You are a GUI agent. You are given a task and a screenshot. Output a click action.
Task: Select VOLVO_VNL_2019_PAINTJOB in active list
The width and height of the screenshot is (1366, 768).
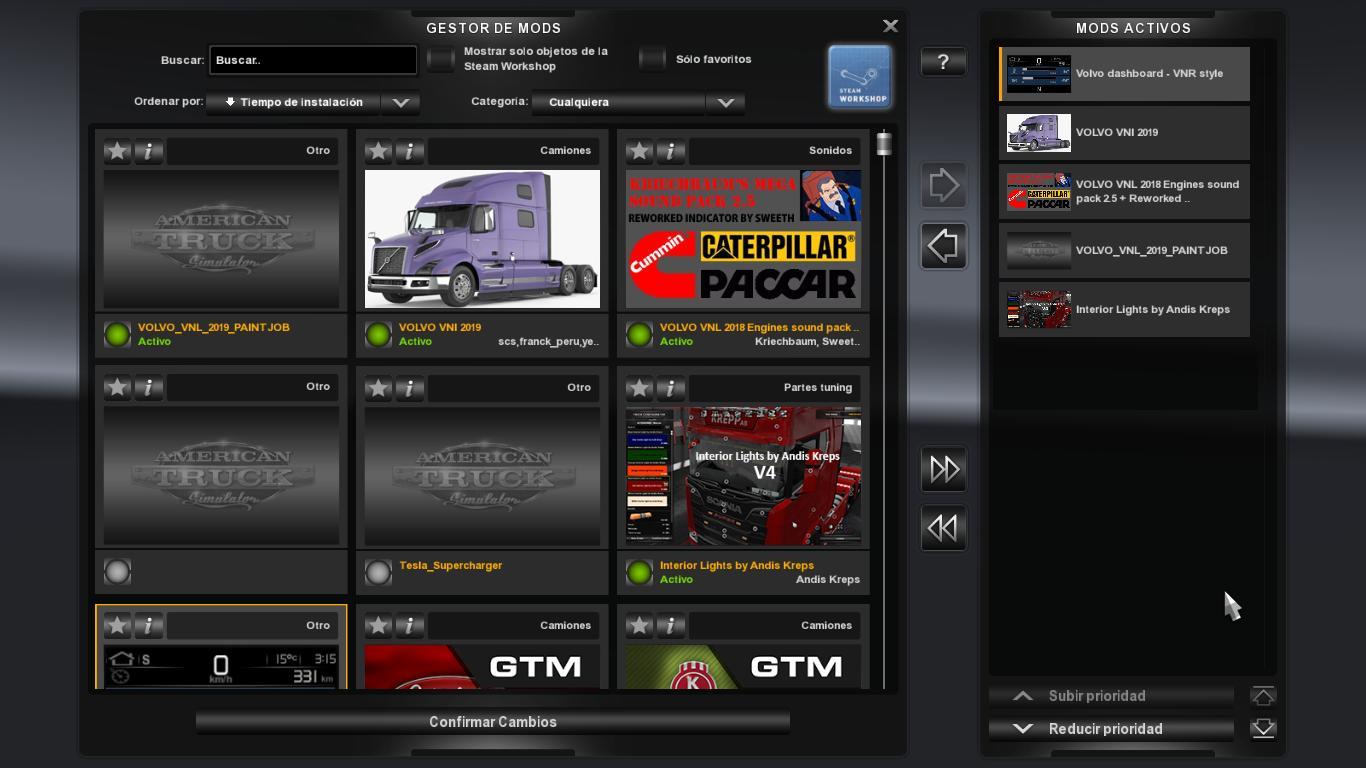point(1124,251)
